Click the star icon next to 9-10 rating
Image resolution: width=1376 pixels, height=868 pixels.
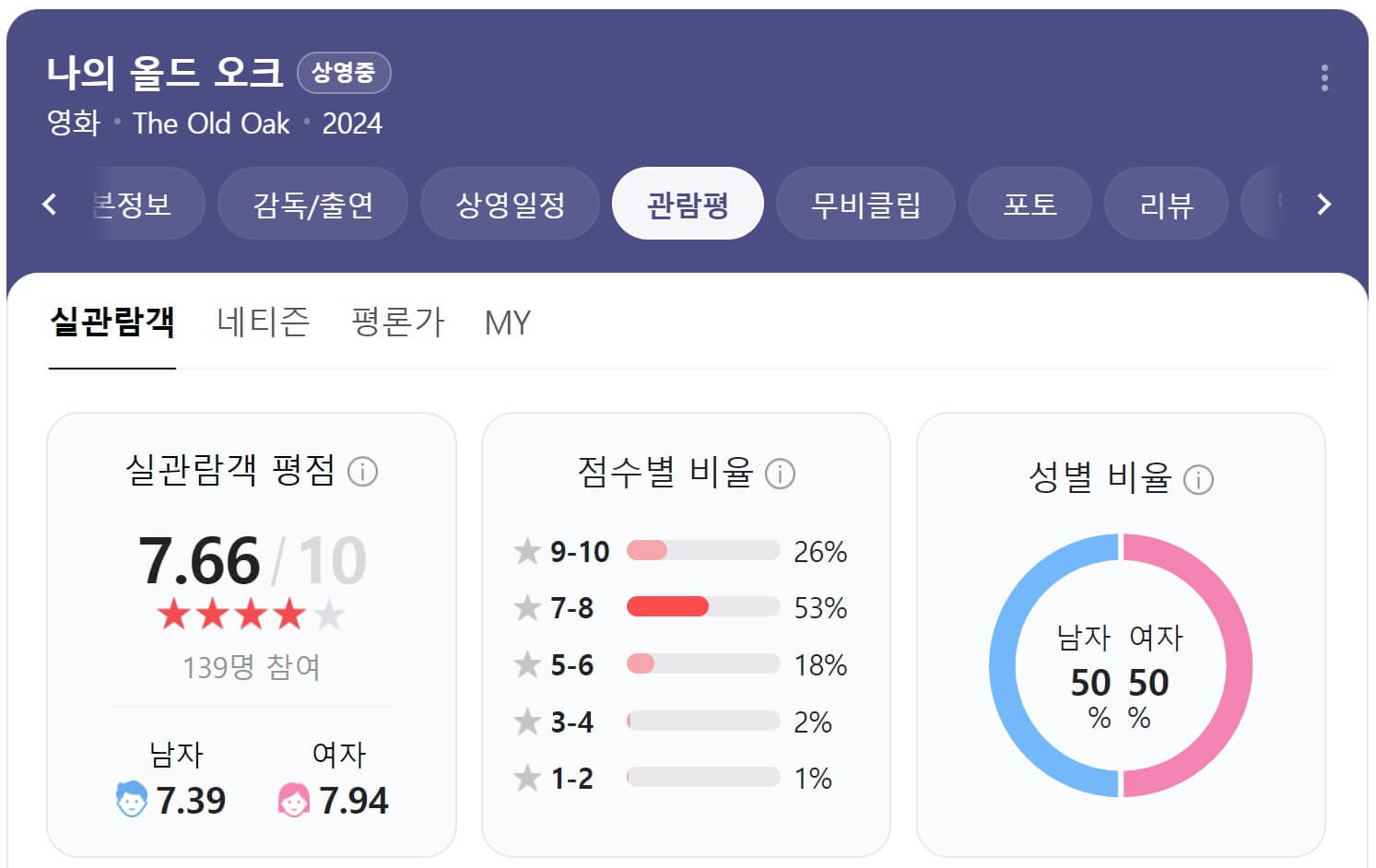click(526, 551)
